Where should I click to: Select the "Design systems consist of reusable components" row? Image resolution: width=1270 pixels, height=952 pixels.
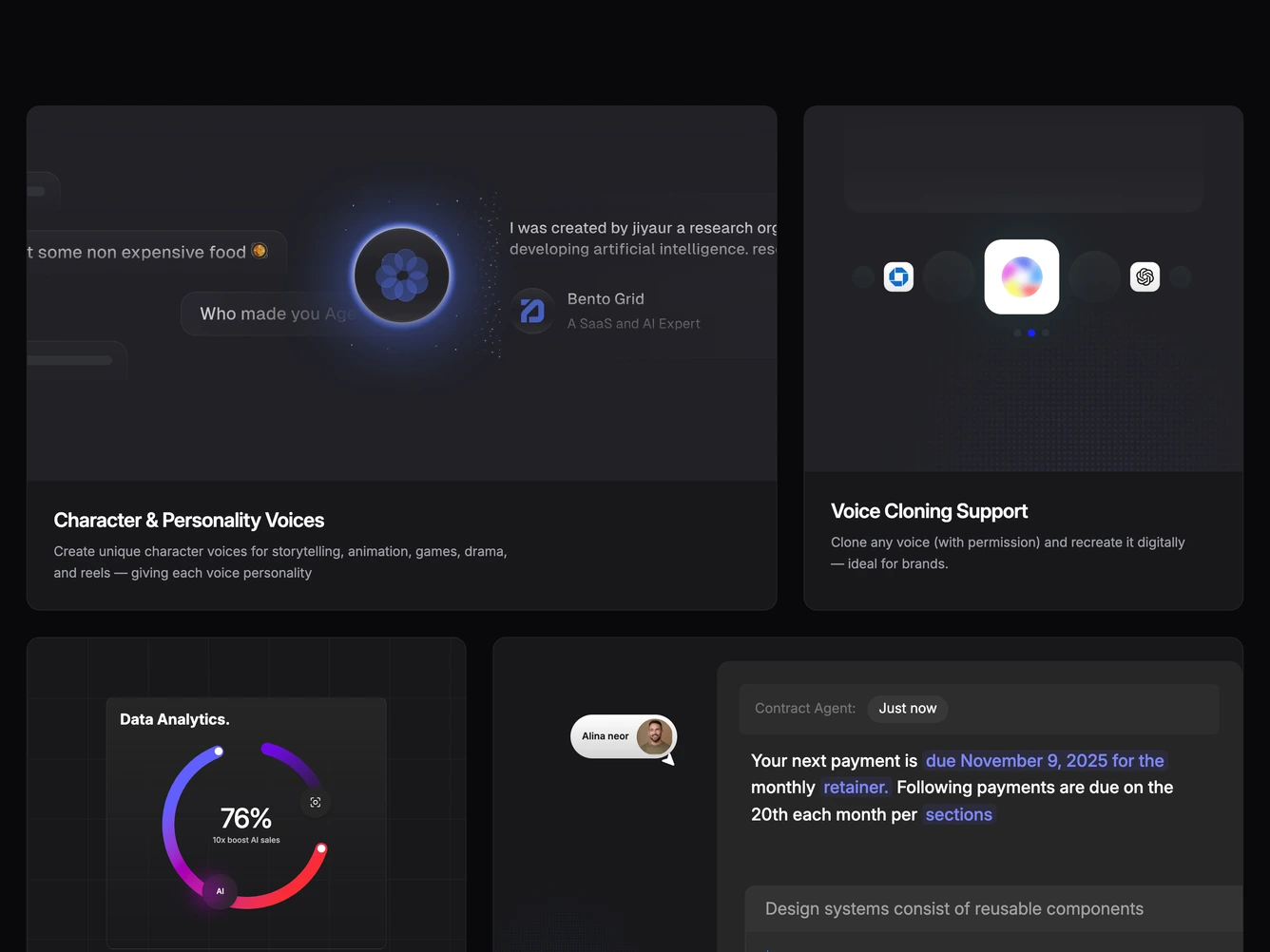coord(993,908)
